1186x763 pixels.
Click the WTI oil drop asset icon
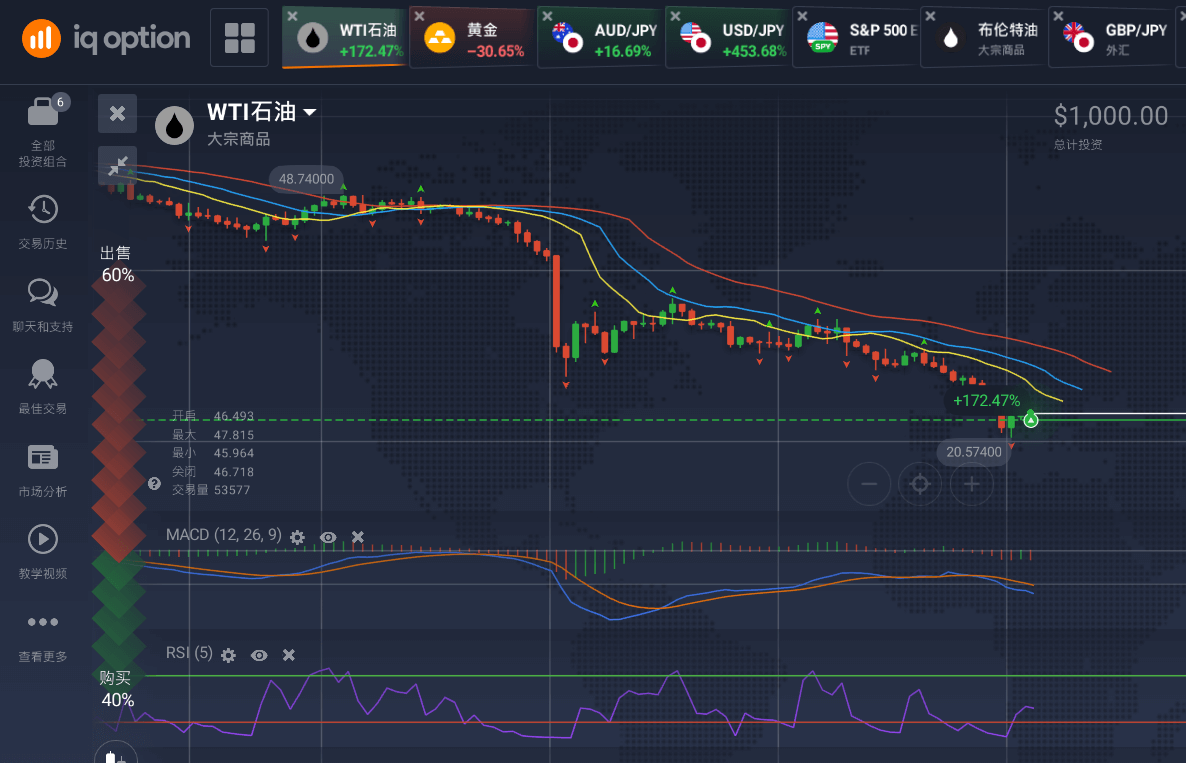[x=175, y=125]
